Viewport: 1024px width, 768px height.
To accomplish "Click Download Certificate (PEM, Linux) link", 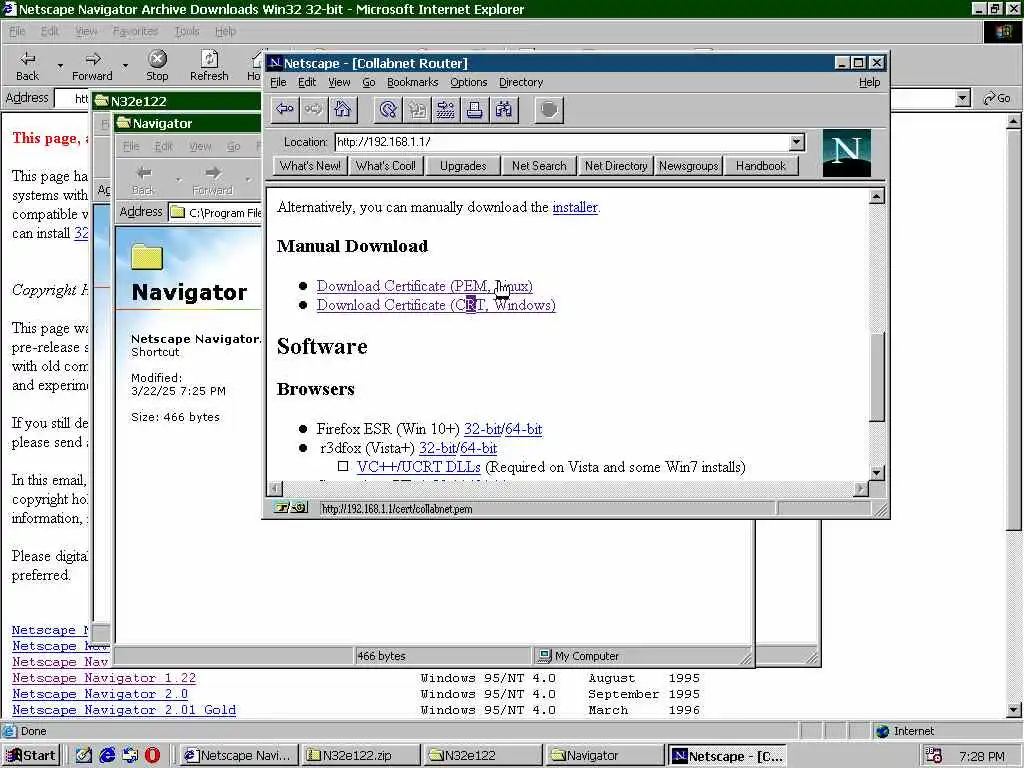I will click(424, 286).
